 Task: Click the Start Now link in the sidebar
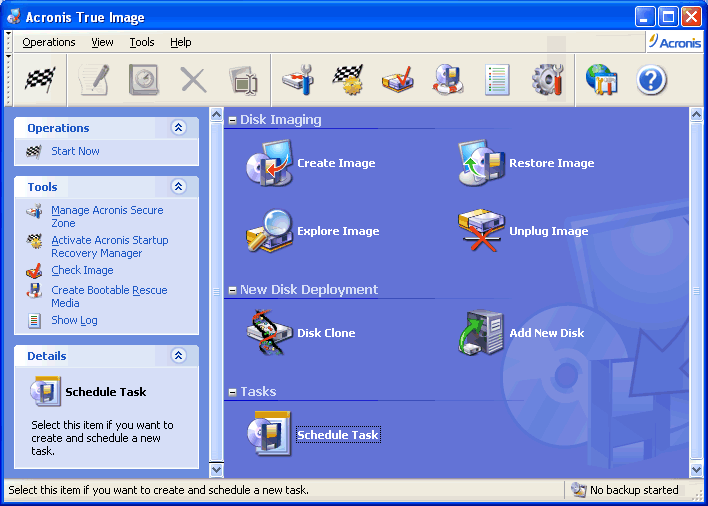click(75, 151)
